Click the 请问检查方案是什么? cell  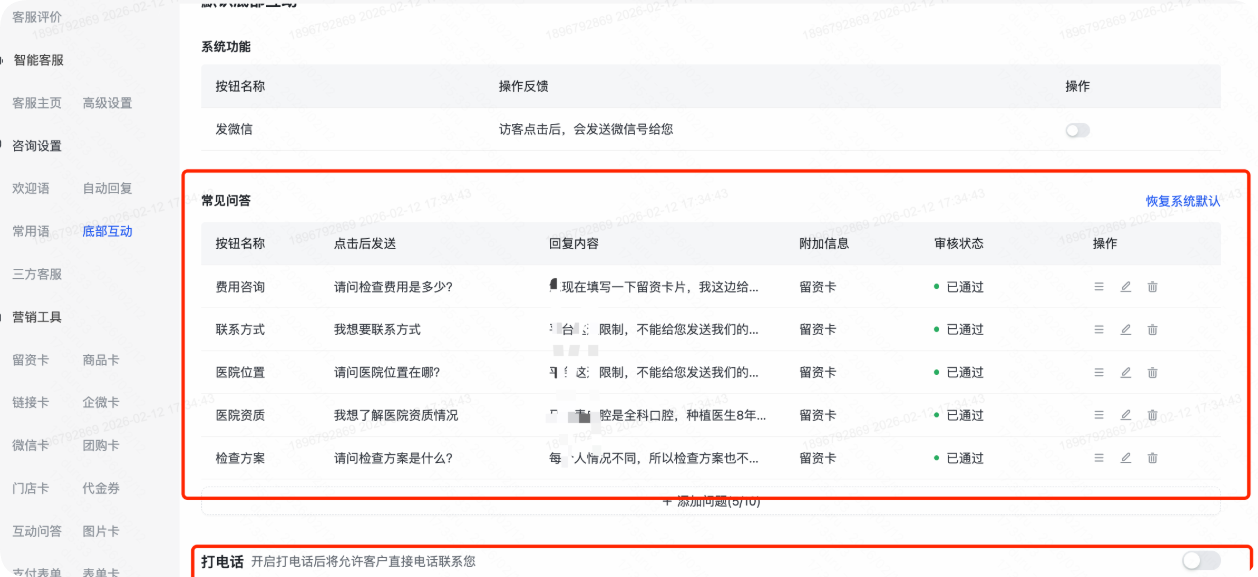pyautogui.click(x=393, y=458)
